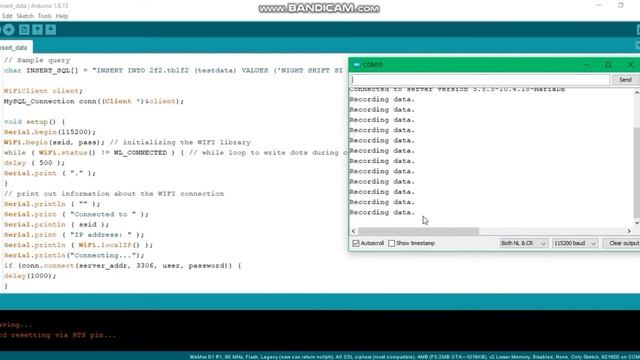Click the 'MySQL_Connection conn' code line
The width and height of the screenshot is (640, 360).
point(94,101)
